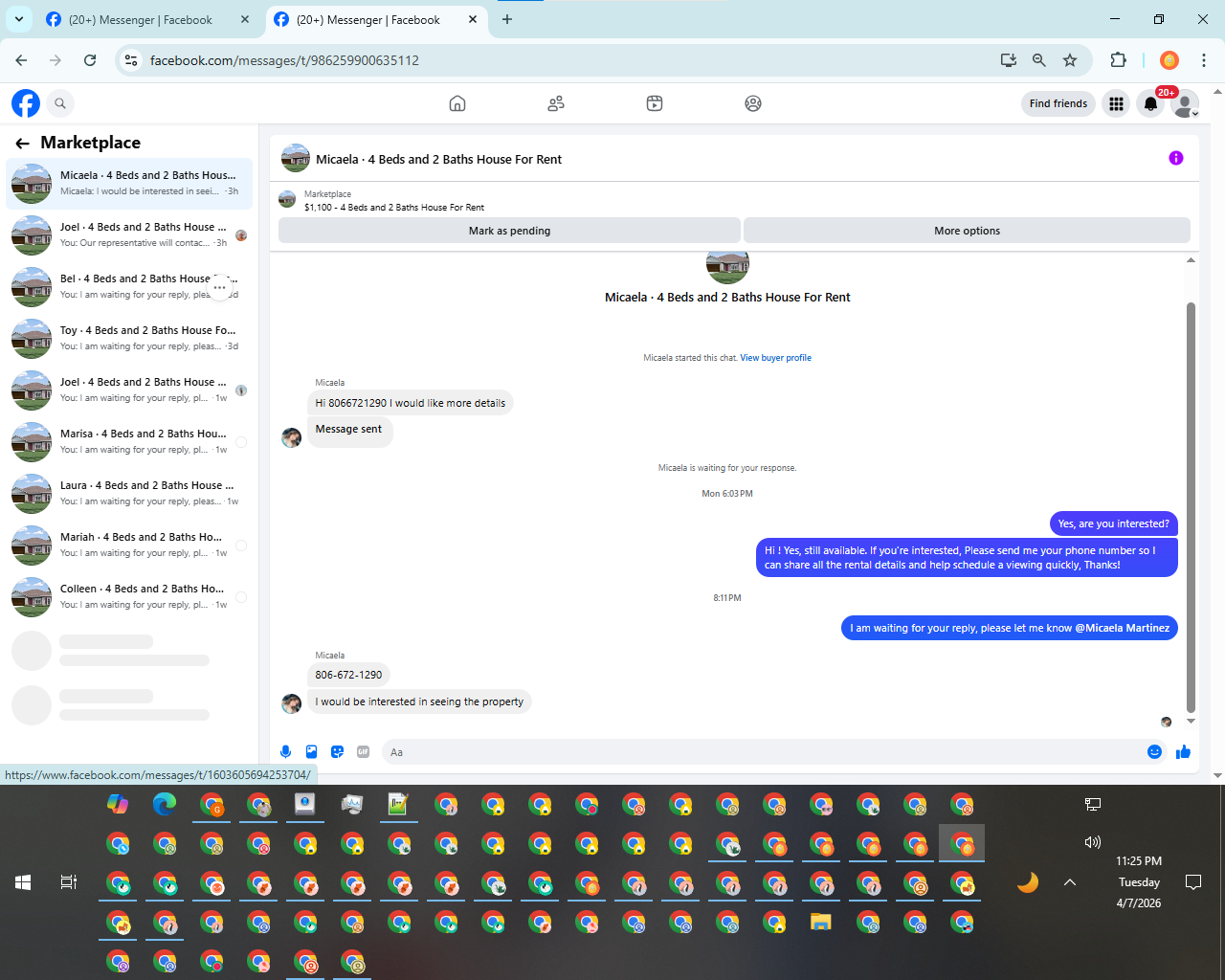Click the chat scrollbar thumb
This screenshot has width=1225, height=980.
point(1191,507)
